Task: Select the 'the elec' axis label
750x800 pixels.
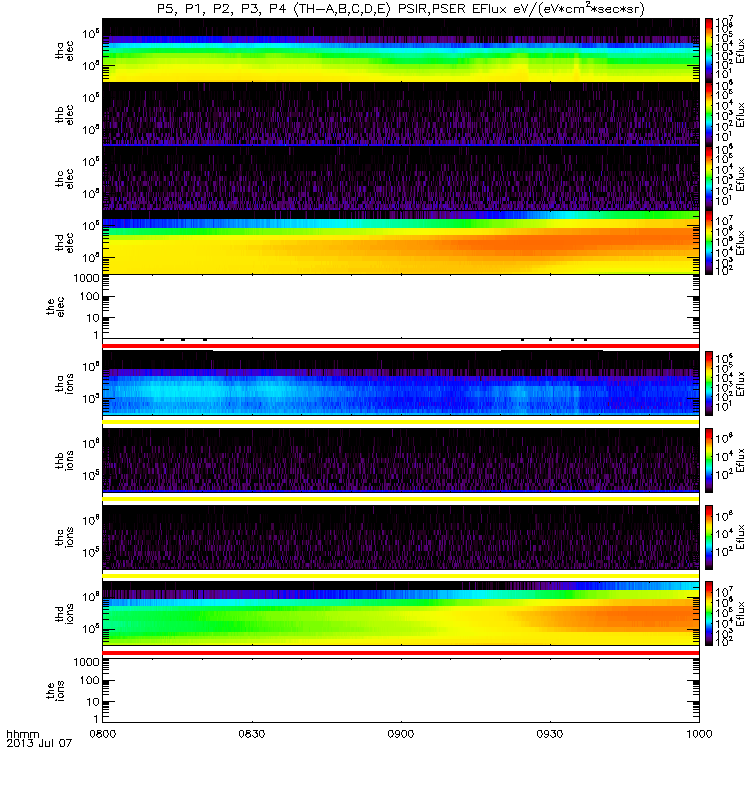Action: click(x=56, y=307)
